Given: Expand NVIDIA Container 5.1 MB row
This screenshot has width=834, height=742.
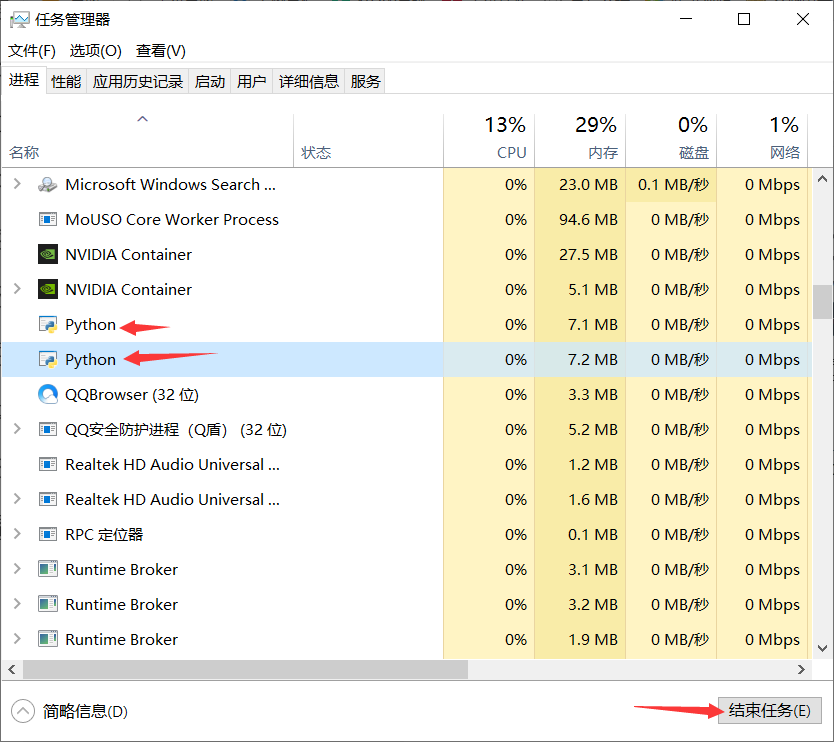Looking at the screenshot, I should tap(17, 289).
